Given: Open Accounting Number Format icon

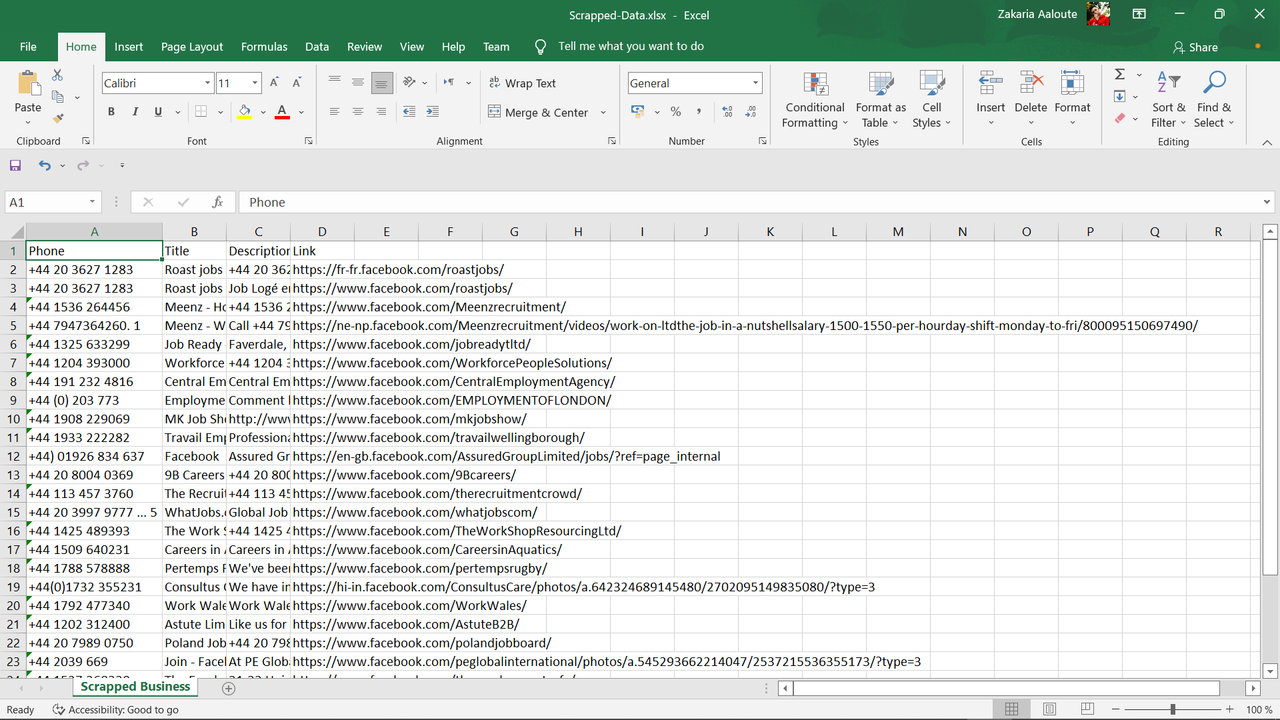Looking at the screenshot, I should point(638,112).
